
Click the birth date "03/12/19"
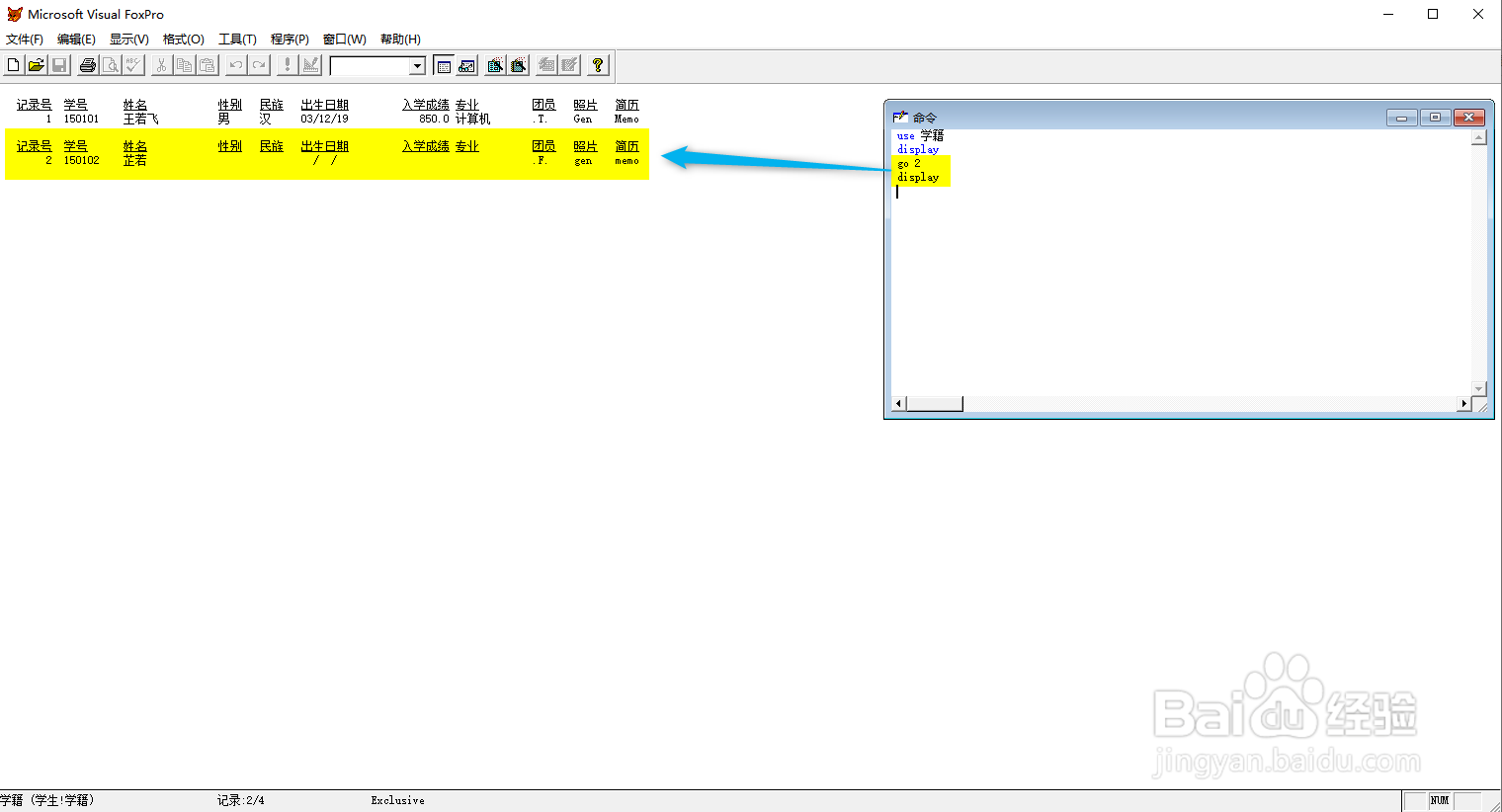(x=325, y=119)
